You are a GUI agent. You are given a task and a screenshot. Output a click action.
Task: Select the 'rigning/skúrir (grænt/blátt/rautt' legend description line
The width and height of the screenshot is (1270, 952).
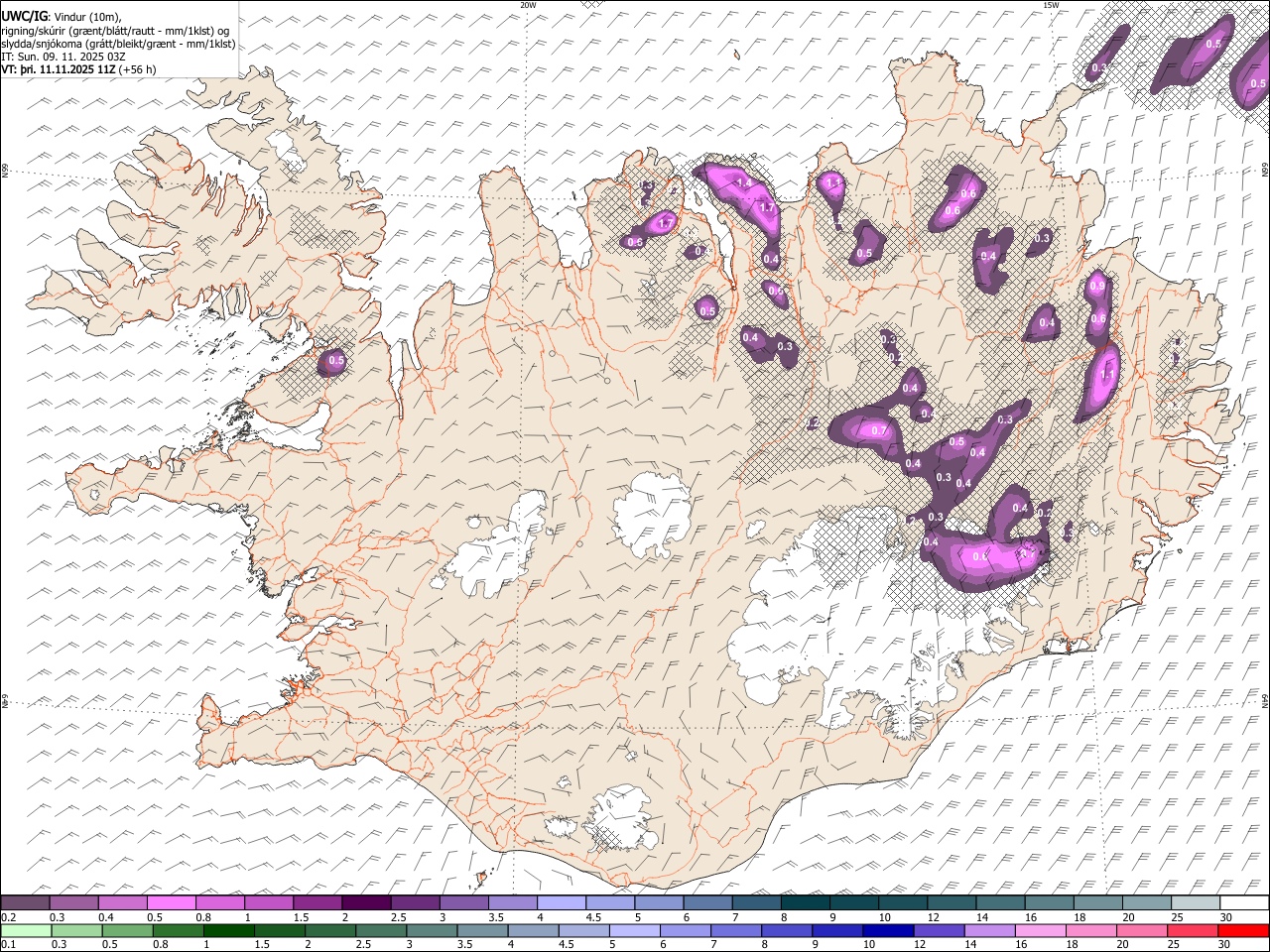pyautogui.click(x=116, y=30)
